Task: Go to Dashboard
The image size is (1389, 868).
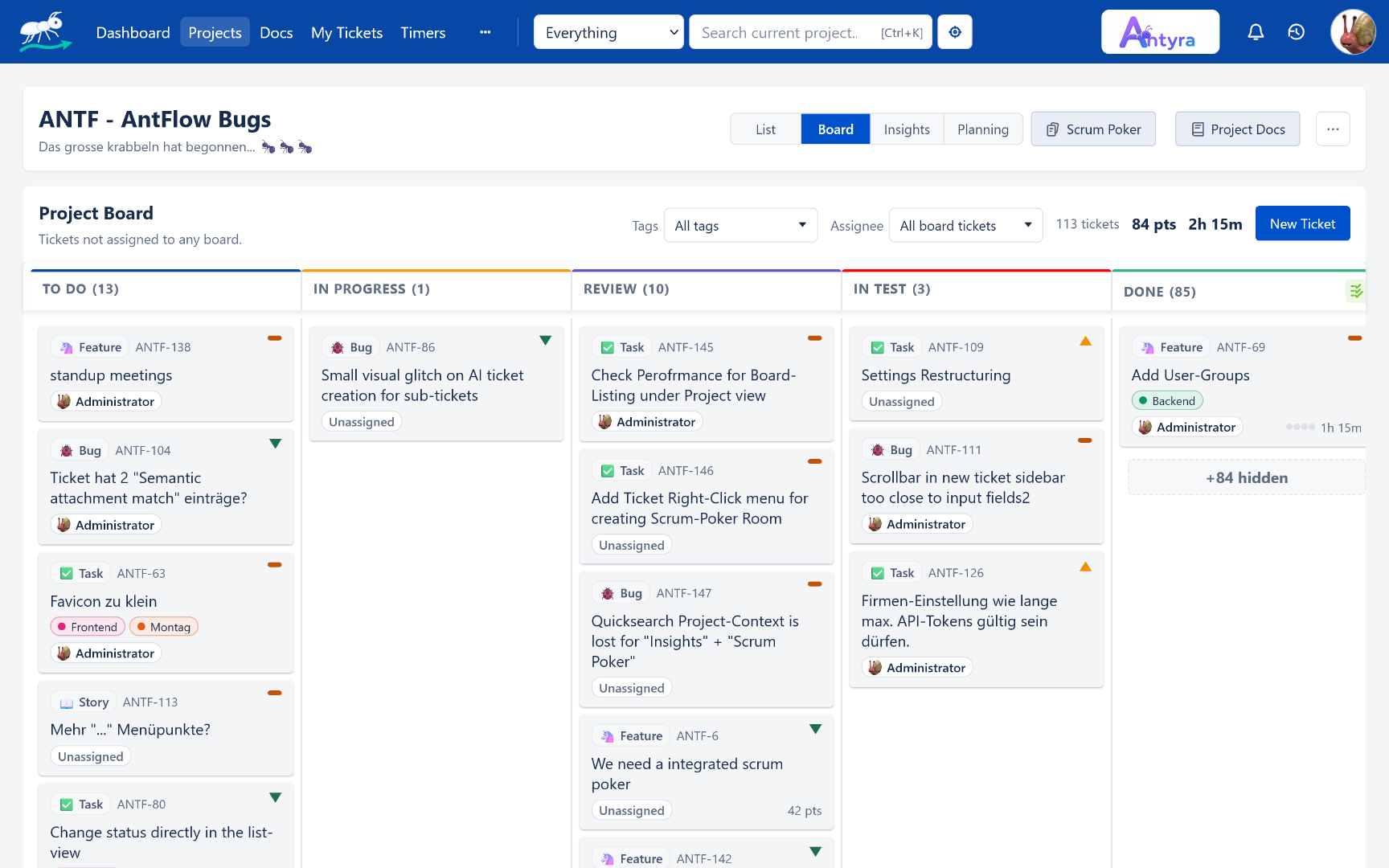Action: [133, 33]
